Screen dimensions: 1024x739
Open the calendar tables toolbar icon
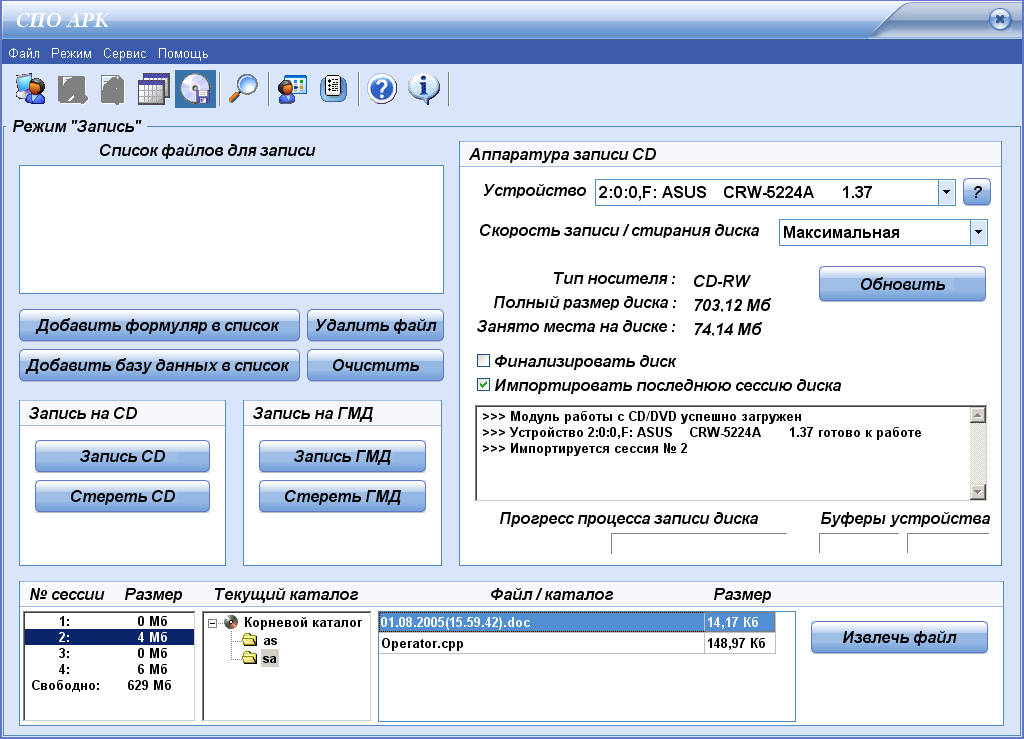pyautogui.click(x=151, y=89)
